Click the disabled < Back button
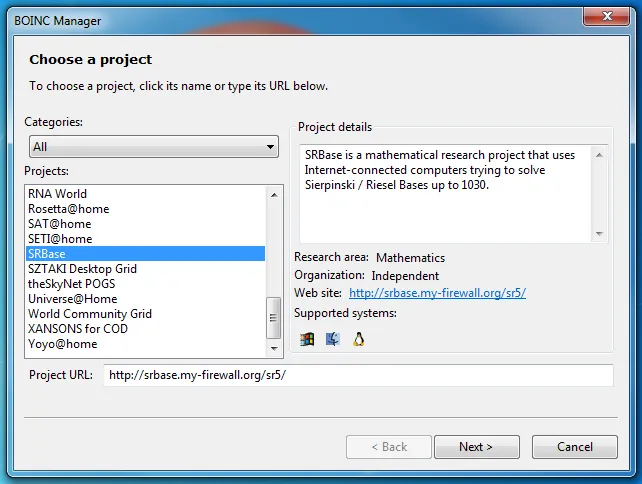The width and height of the screenshot is (642, 484). (389, 447)
